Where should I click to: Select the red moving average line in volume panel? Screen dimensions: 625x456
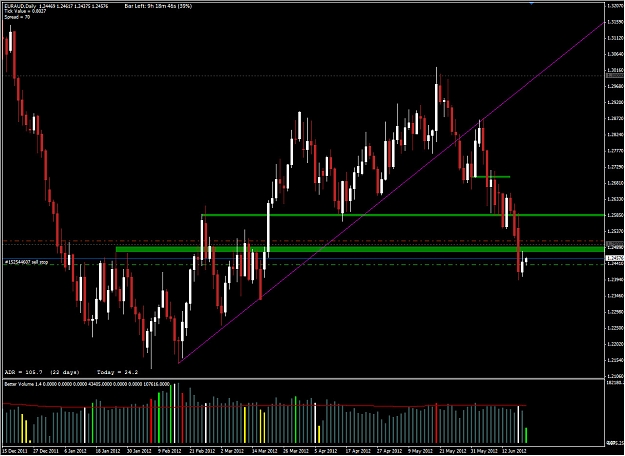click(264, 406)
